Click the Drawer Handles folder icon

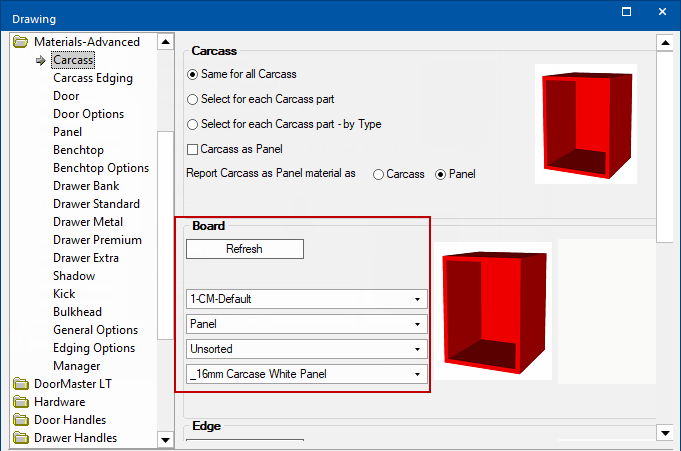(20, 438)
